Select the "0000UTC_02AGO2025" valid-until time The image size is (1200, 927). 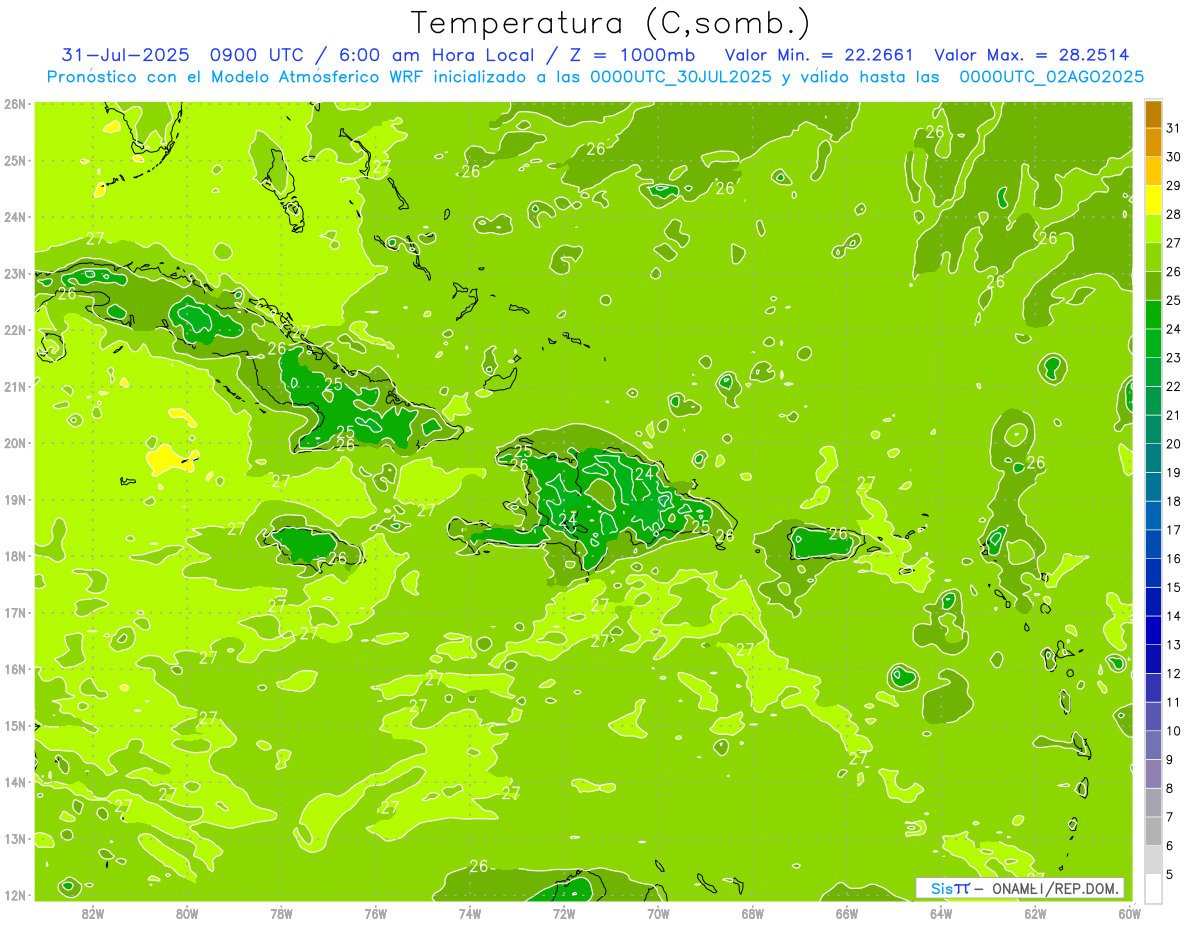pos(1052,77)
